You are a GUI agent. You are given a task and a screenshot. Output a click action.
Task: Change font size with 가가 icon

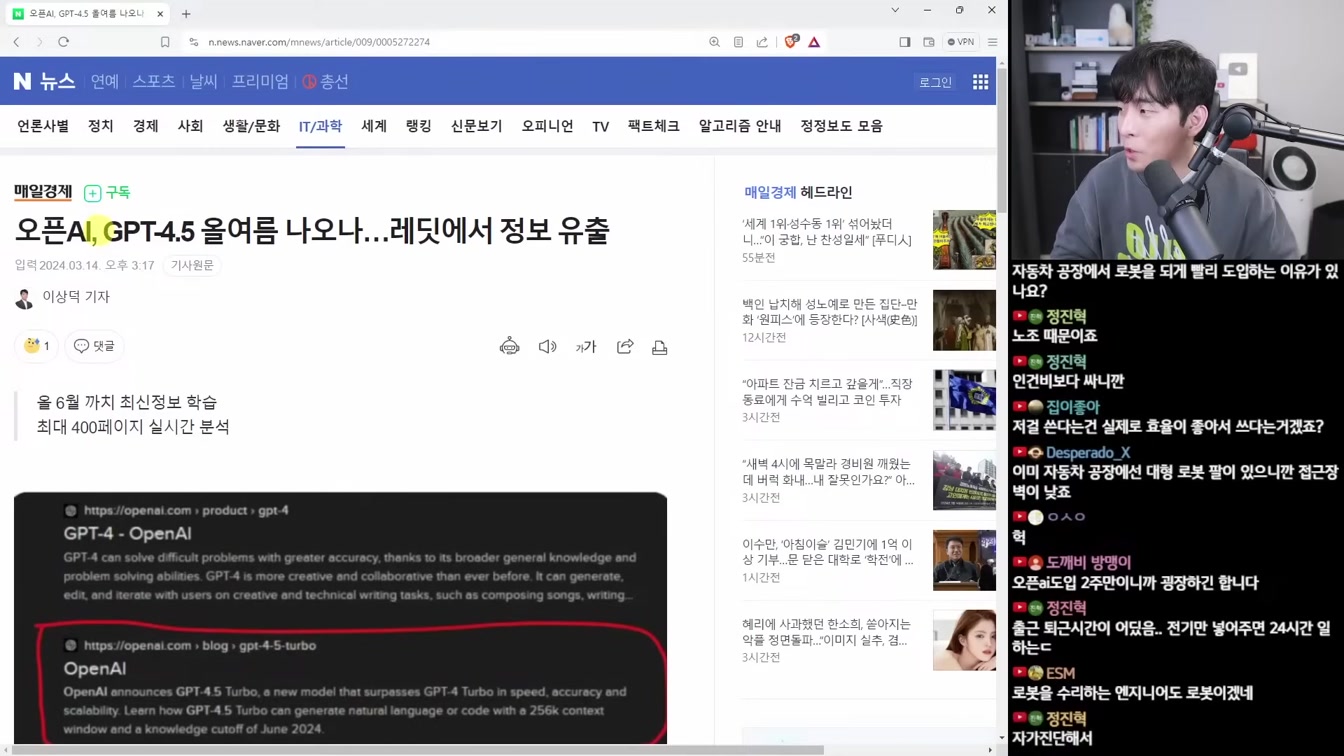tap(586, 347)
